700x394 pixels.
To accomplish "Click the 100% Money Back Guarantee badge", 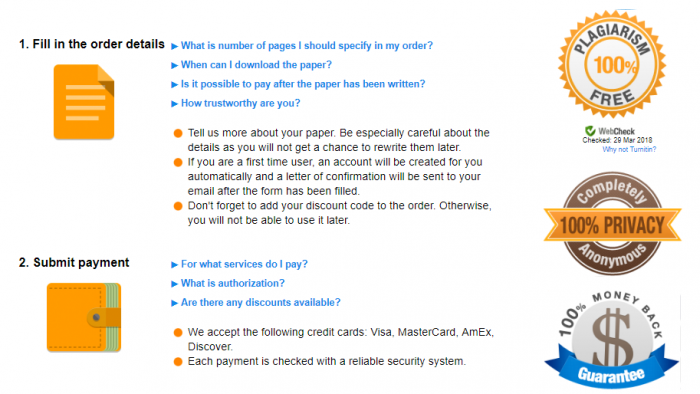I will pos(612,341).
